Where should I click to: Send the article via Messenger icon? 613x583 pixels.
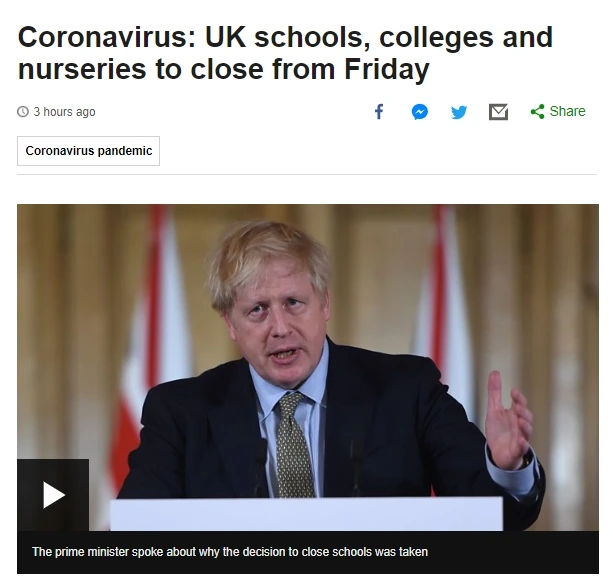click(419, 112)
